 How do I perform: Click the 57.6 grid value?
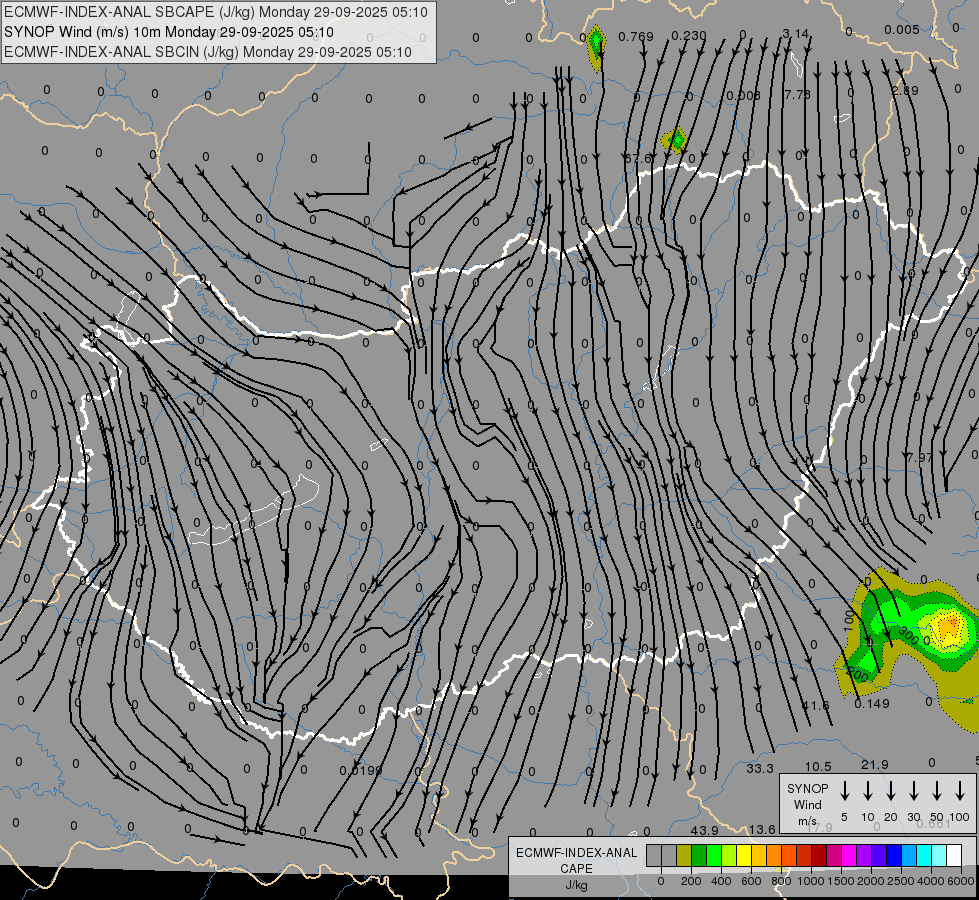637,159
